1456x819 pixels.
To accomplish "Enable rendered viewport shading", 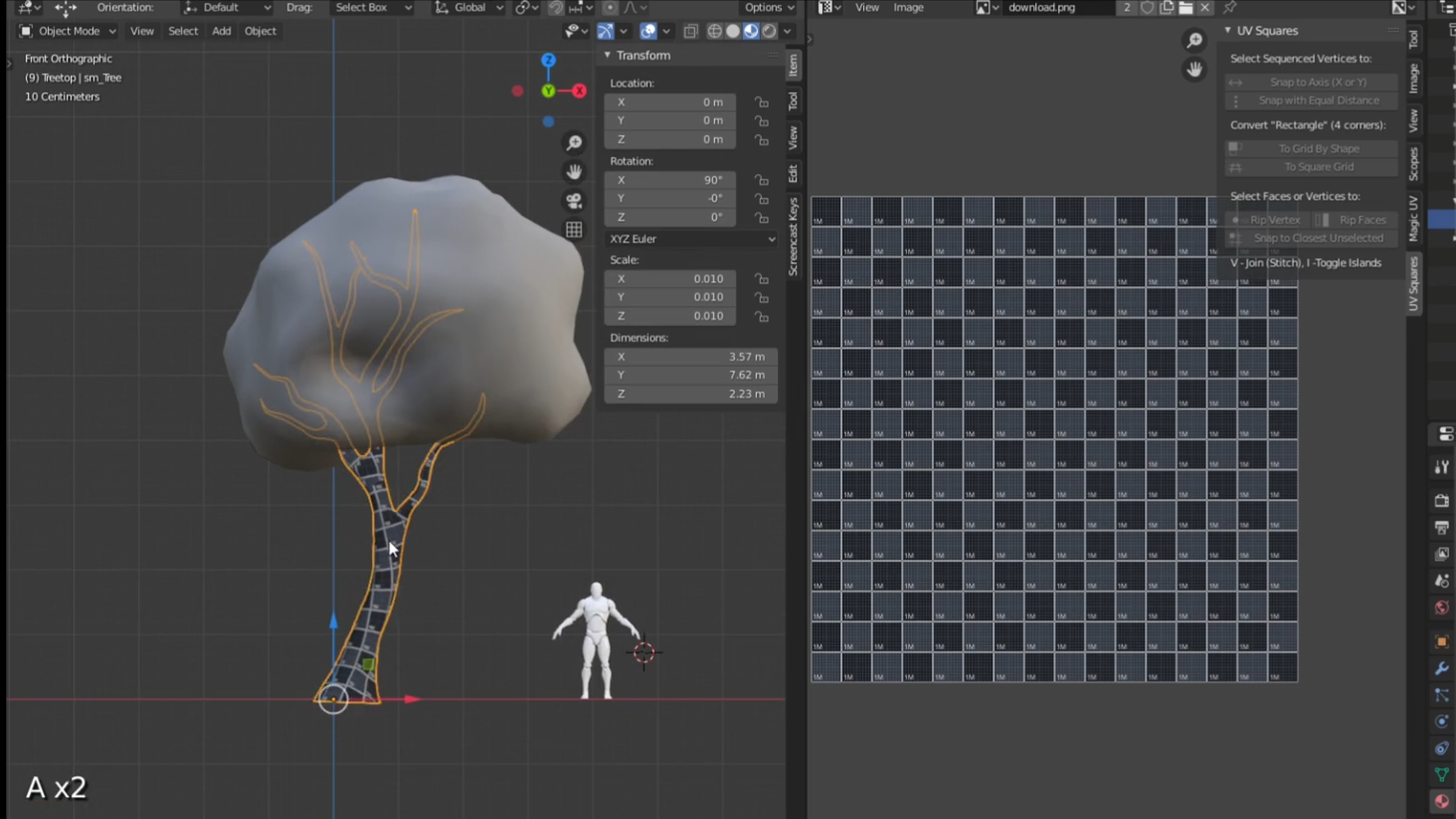I will (x=769, y=32).
